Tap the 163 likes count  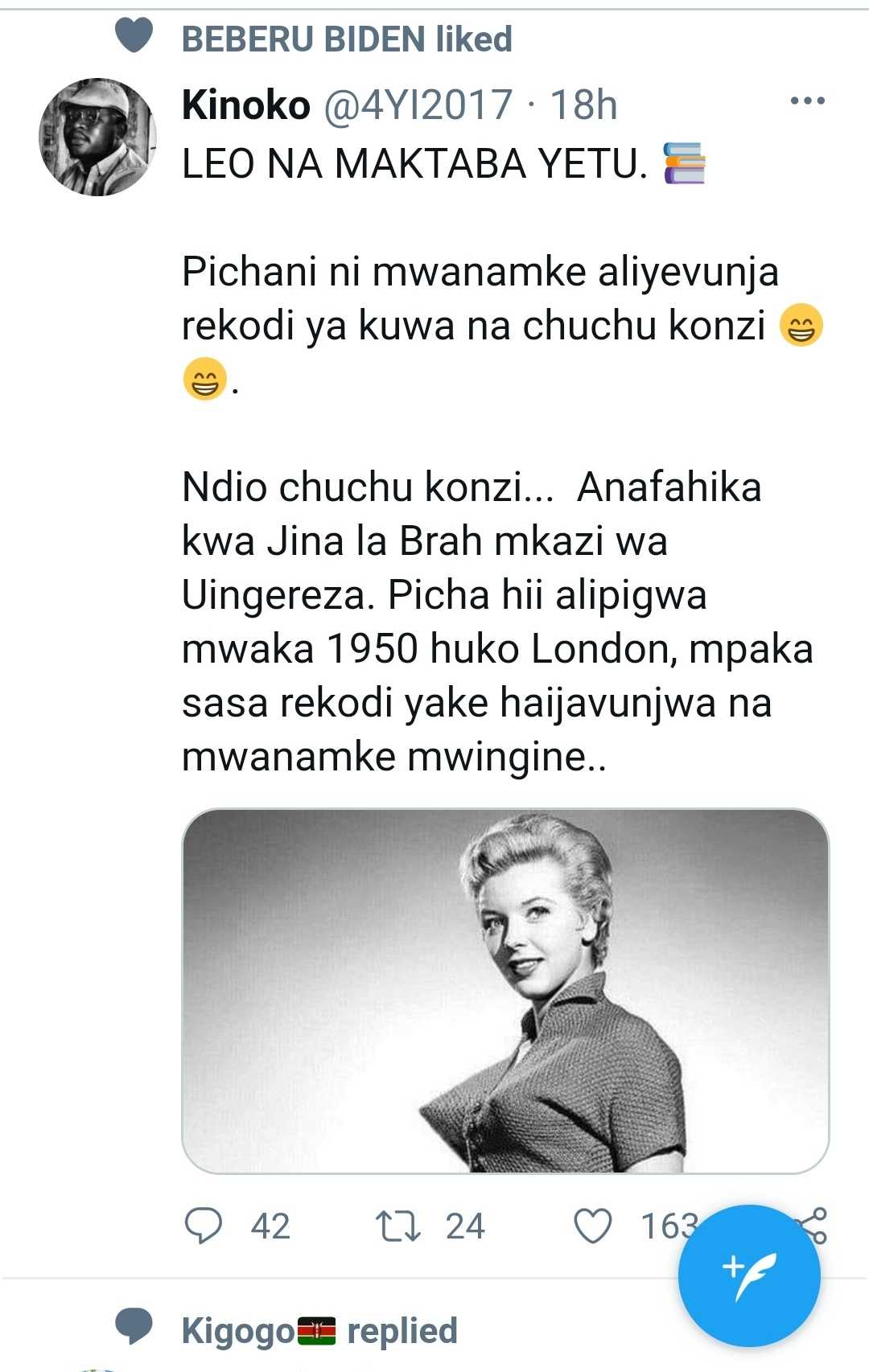coord(669,1226)
